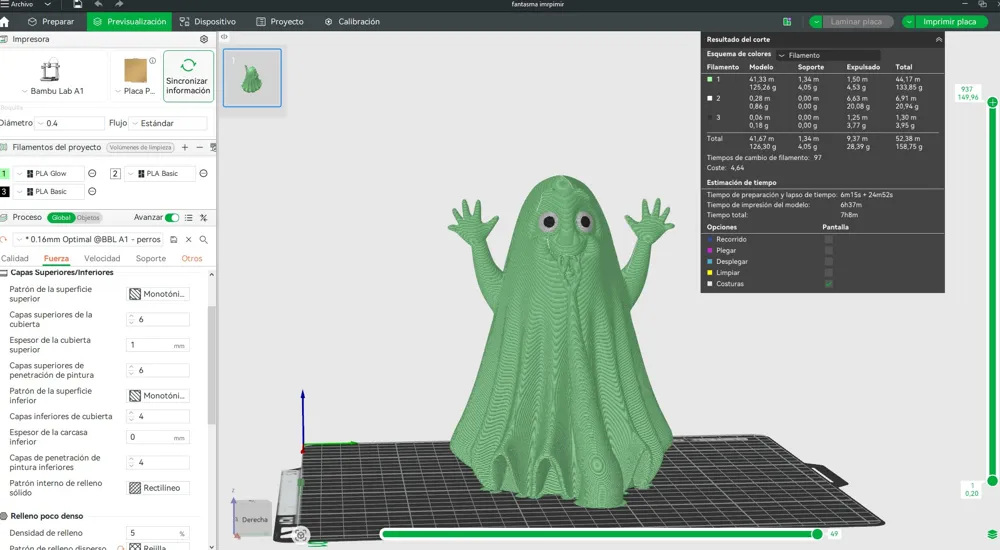1000x550 pixels.
Task: Enable the Recorrido display checkbox
Action: point(828,239)
